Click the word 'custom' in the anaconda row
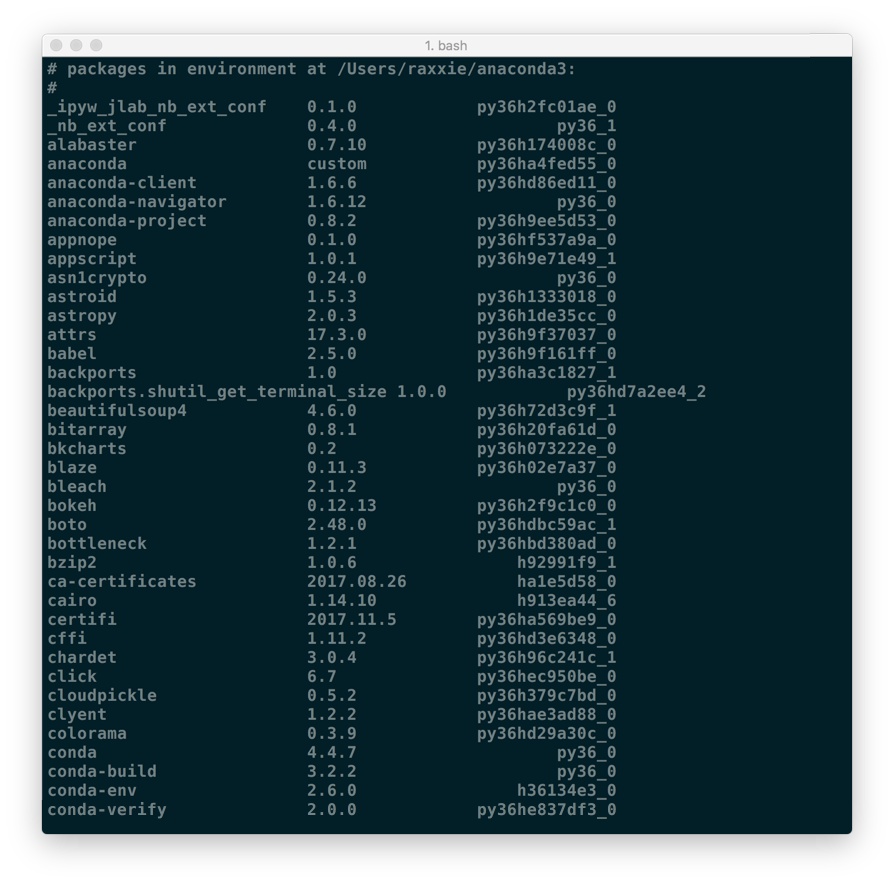The width and height of the screenshot is (894, 884). point(337,164)
